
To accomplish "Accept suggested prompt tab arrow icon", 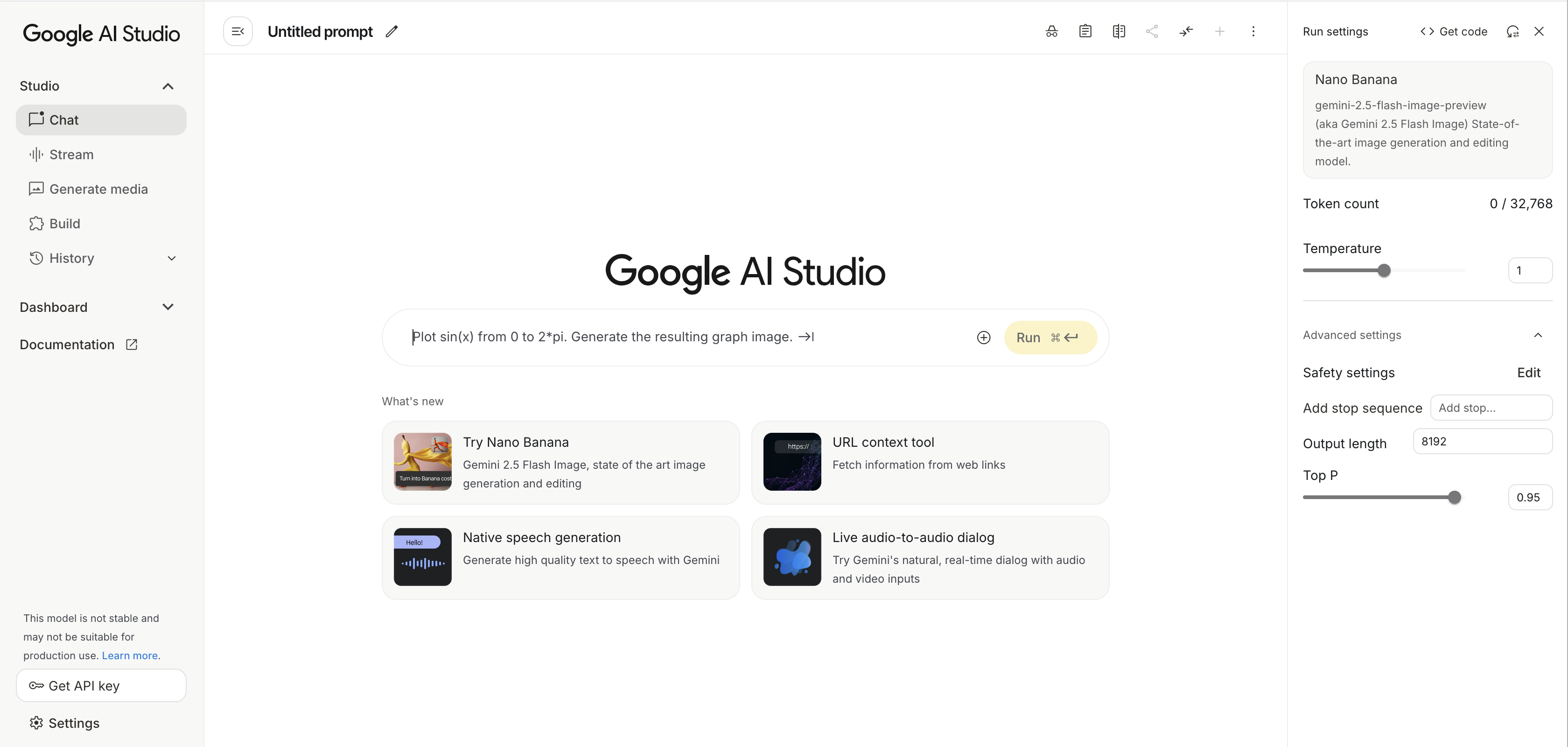I will 806,337.
